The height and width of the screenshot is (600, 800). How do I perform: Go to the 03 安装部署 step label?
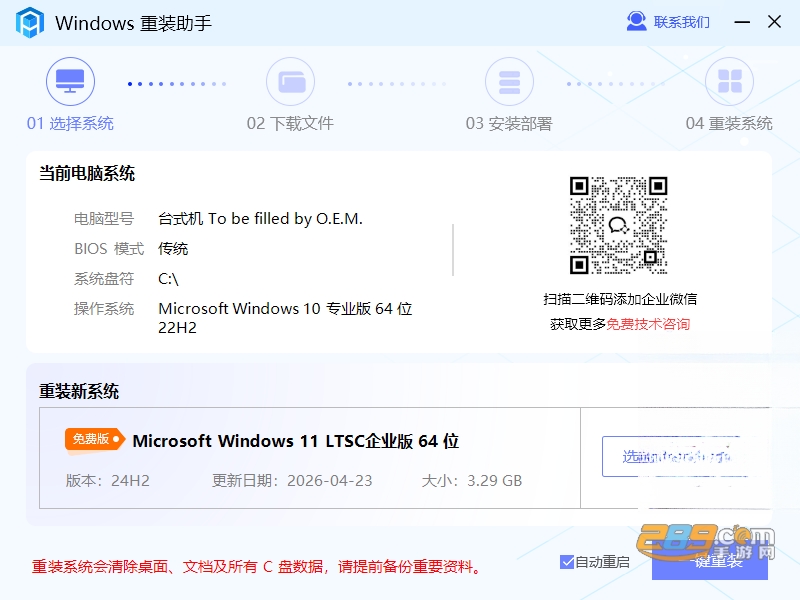[x=509, y=123]
